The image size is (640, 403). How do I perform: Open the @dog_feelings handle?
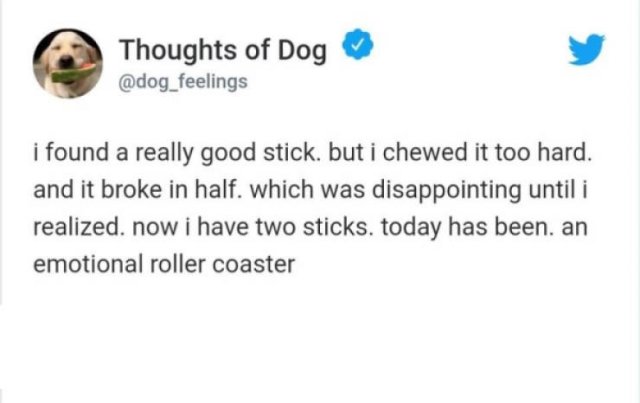[182, 79]
